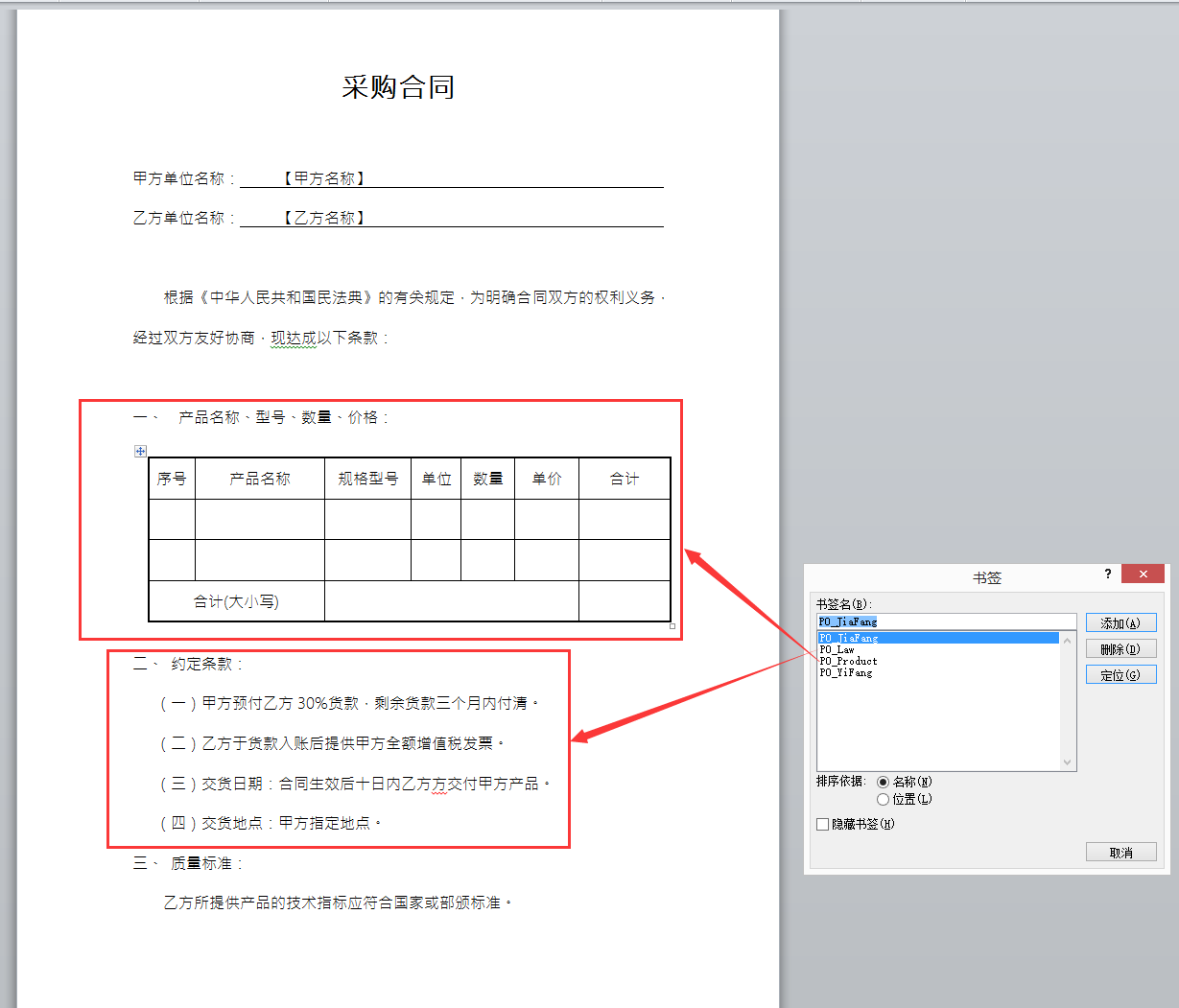
Task: Select the highlighted PO_JiaFang list entry
Action: [x=849, y=638]
